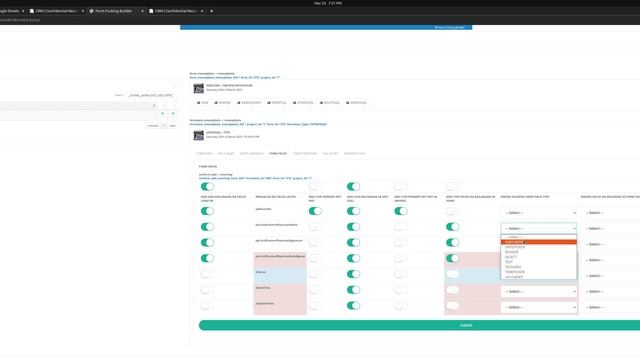Click the pink-highlighted field name in fourth row
The height and width of the screenshot is (360, 640).
coord(280,256)
